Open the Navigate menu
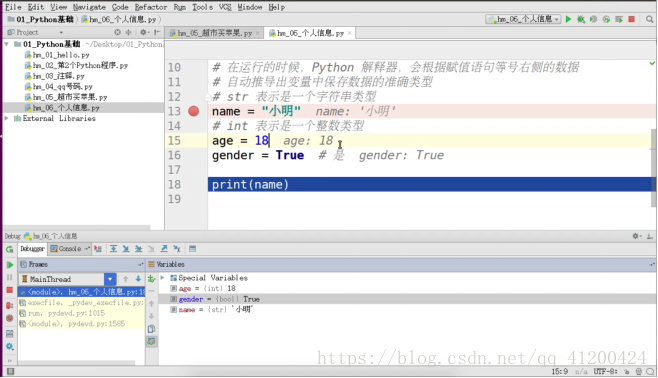Viewport: 658px width, 378px height. tap(89, 7)
